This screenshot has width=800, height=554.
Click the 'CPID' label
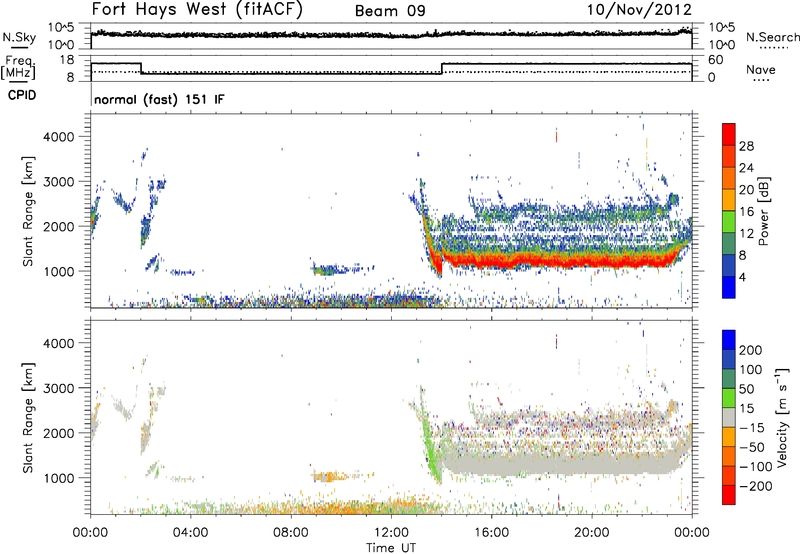pos(22,95)
